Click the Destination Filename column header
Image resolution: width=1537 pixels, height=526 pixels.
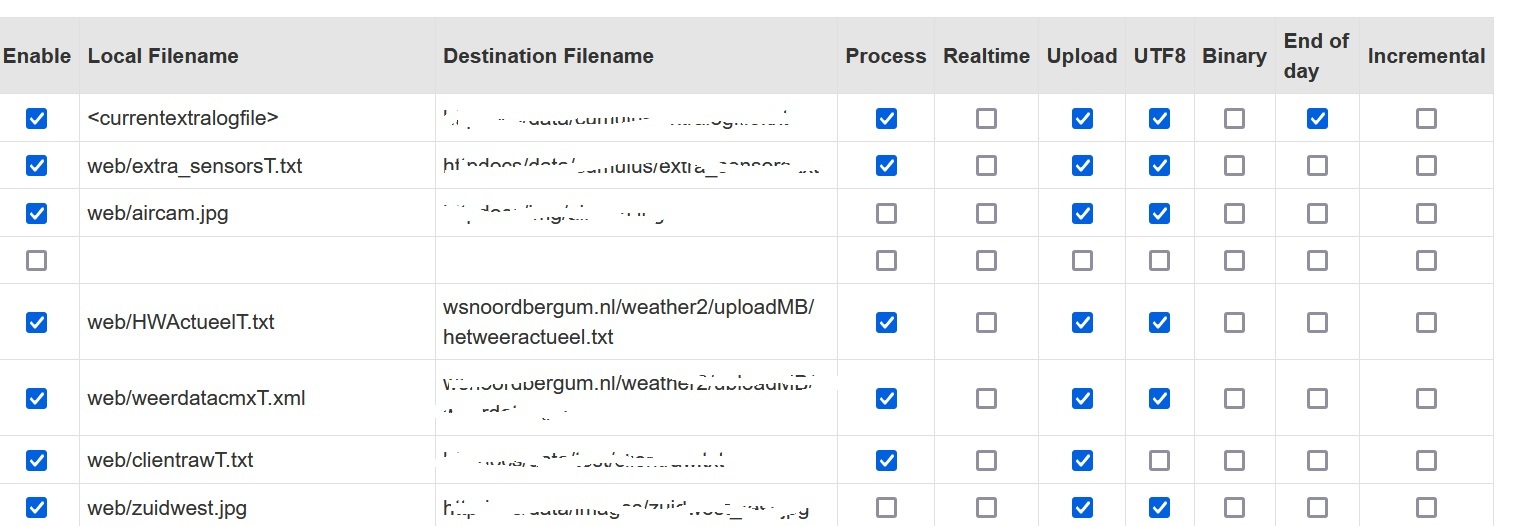pos(548,56)
